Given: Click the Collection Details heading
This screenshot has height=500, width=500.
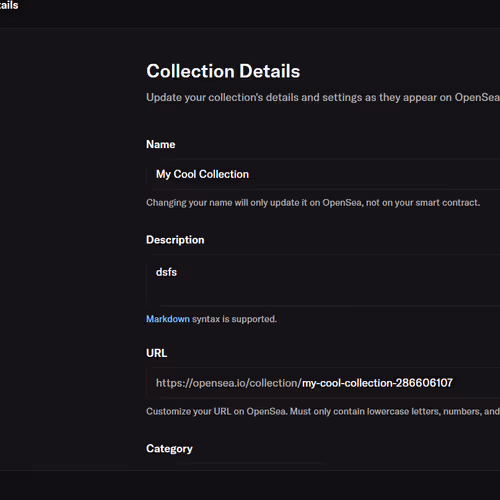Looking at the screenshot, I should click(223, 71).
